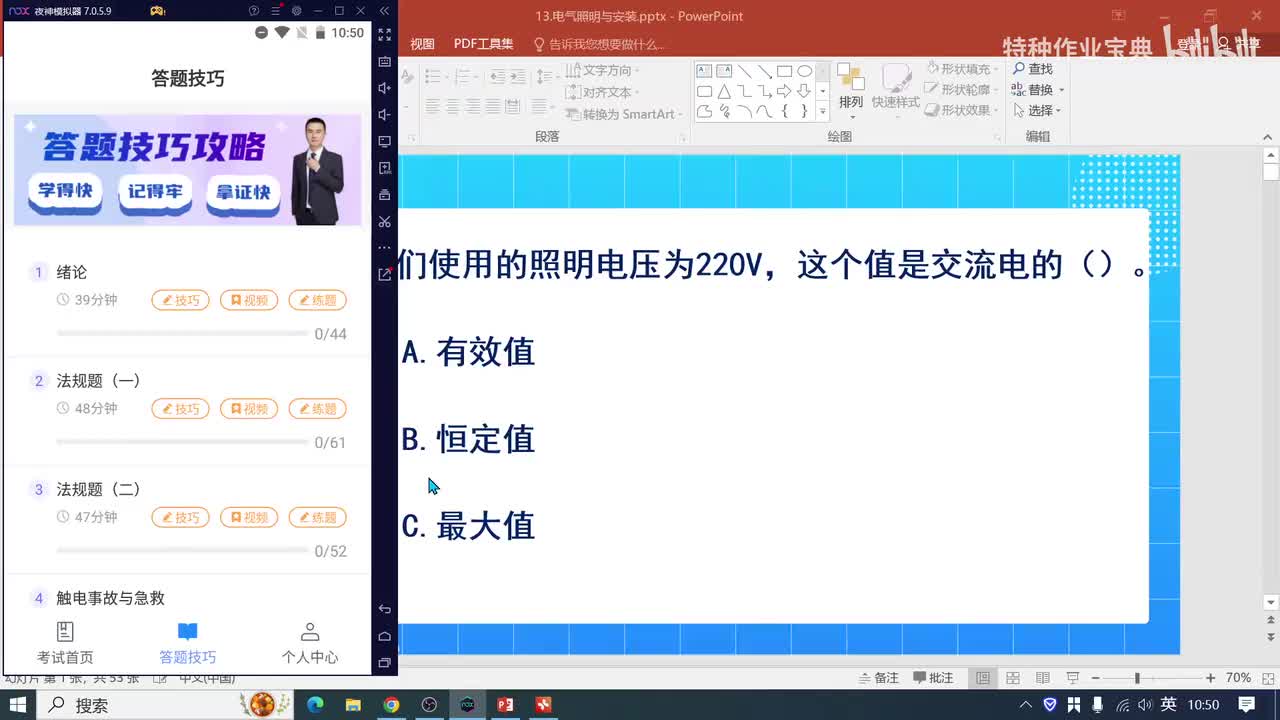This screenshot has width=1280, height=720.
Task: Open the PDF工具集 ribbon tab
Action: tap(483, 44)
